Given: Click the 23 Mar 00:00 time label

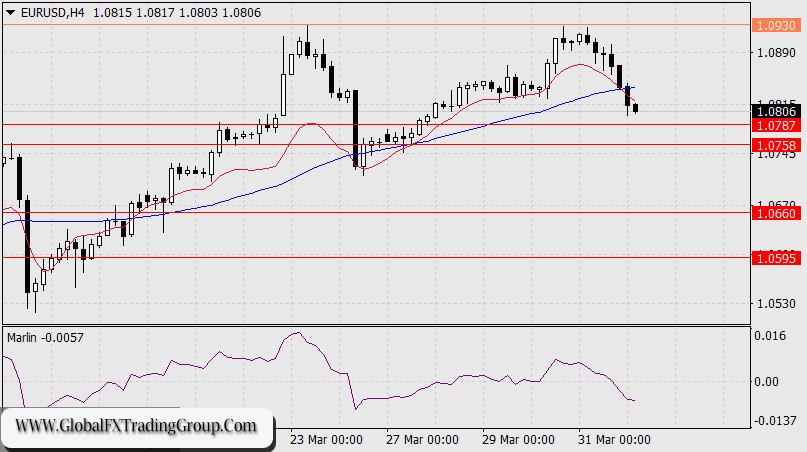Looking at the screenshot, I should coord(326,440).
